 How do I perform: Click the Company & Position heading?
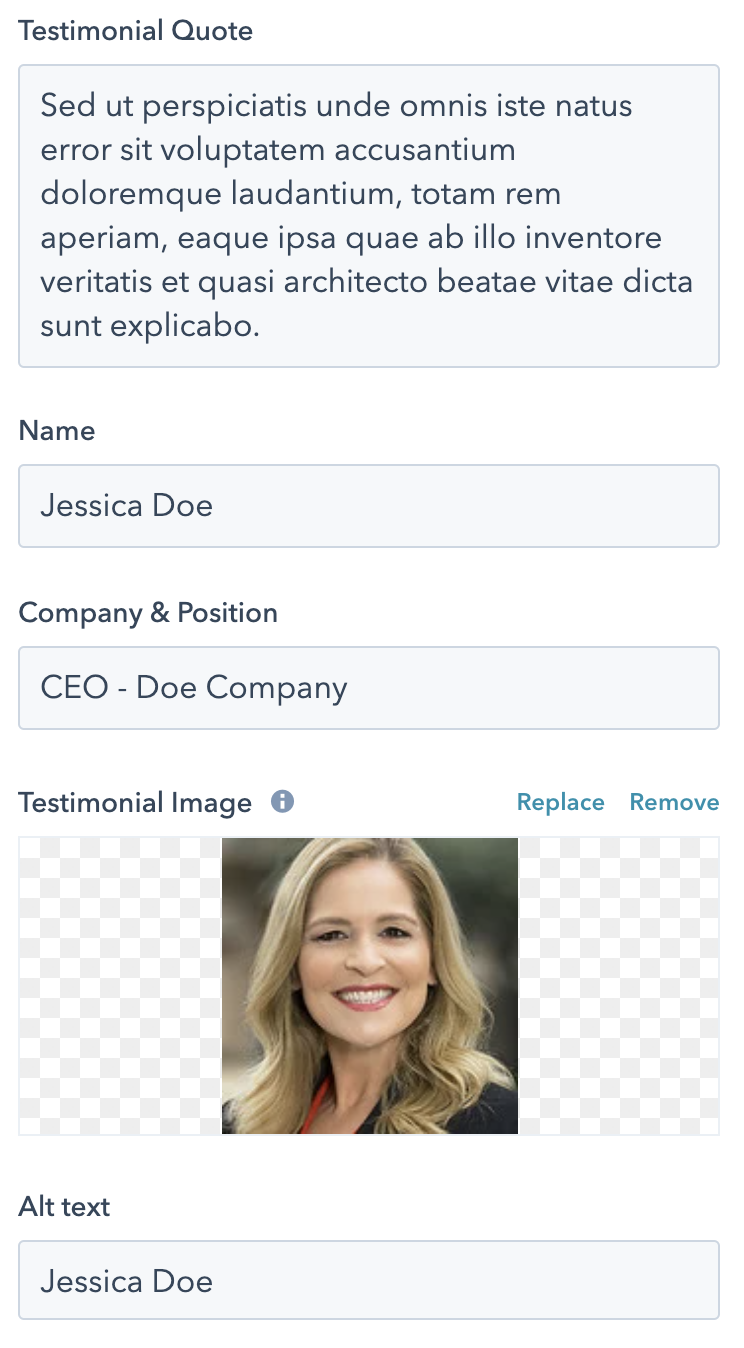[147, 612]
